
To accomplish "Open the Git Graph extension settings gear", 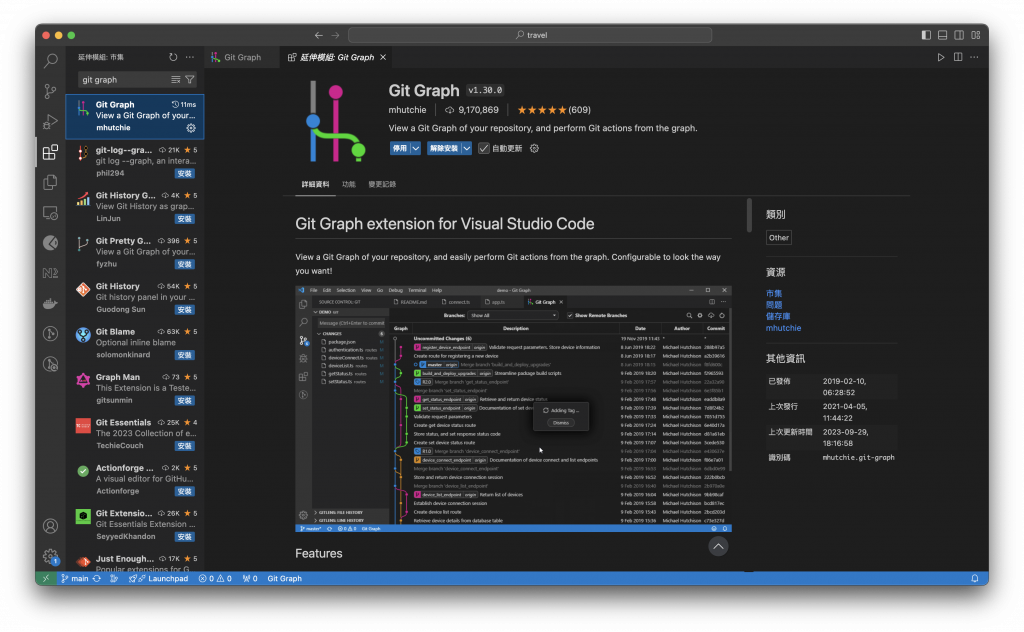I will pos(534,149).
